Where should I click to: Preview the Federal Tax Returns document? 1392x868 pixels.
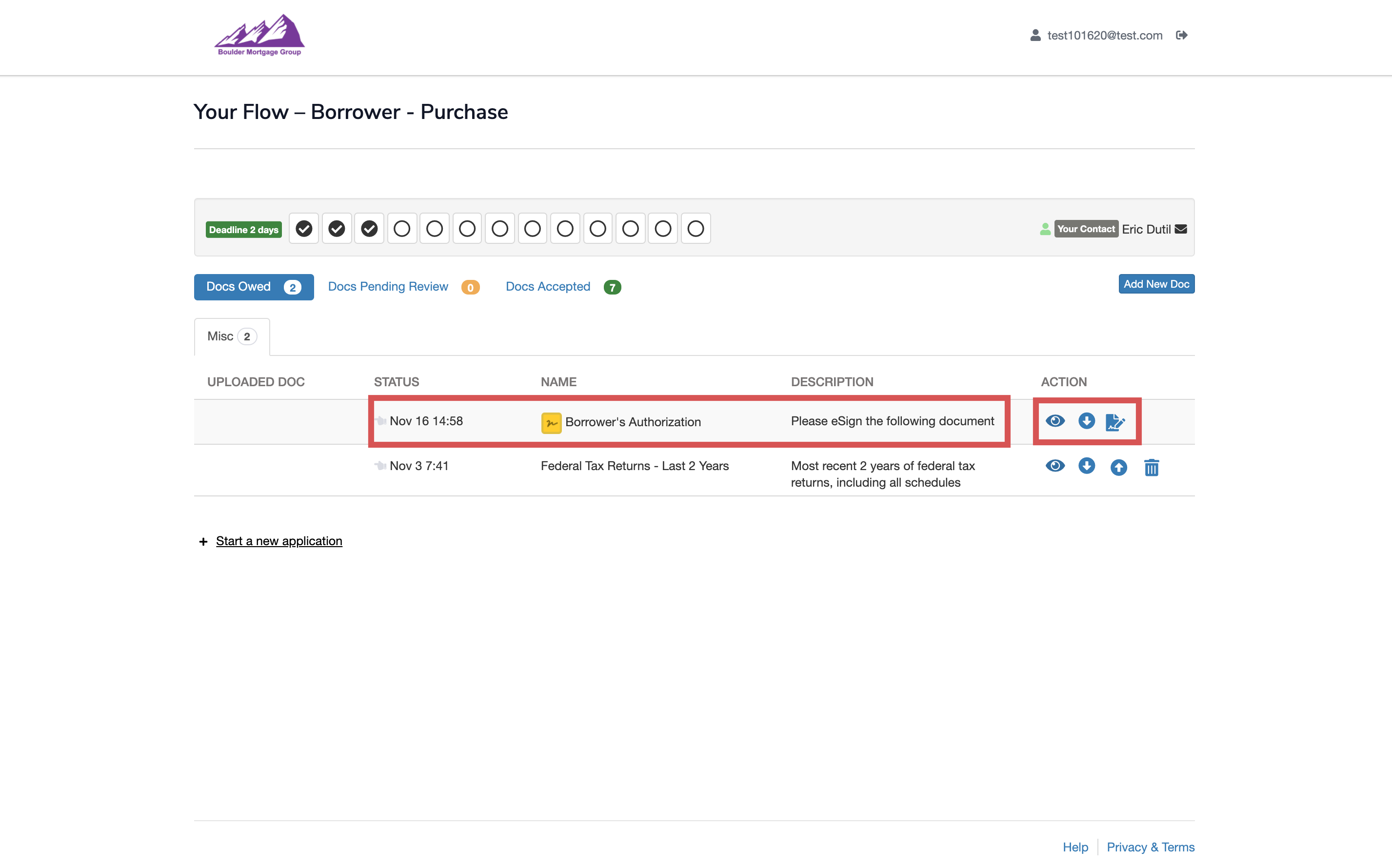[x=1054, y=466]
